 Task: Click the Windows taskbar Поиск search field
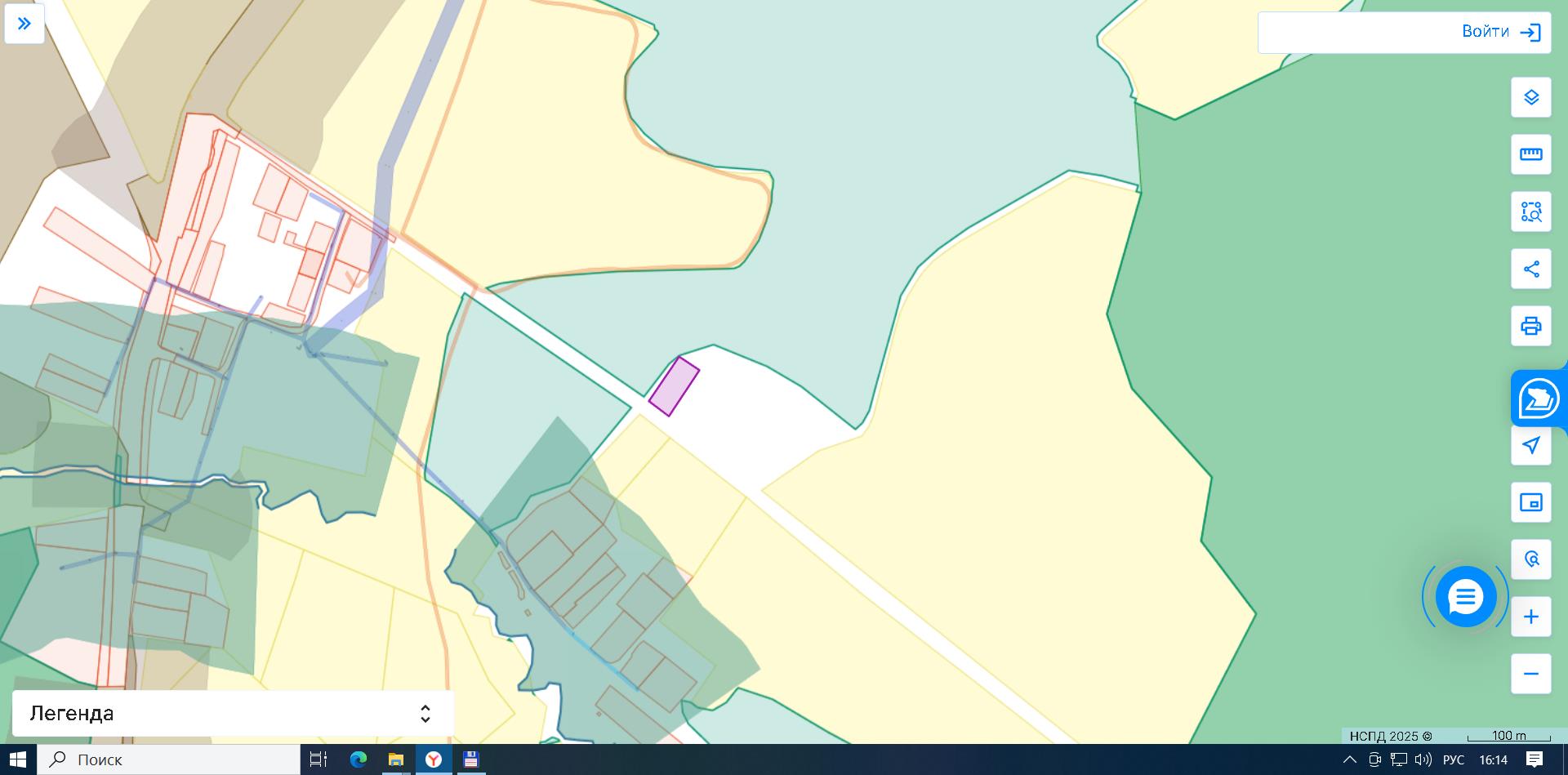coord(168,759)
